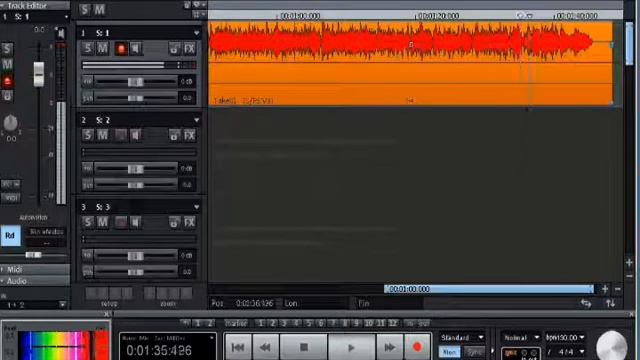Solo track 2

click(87, 135)
